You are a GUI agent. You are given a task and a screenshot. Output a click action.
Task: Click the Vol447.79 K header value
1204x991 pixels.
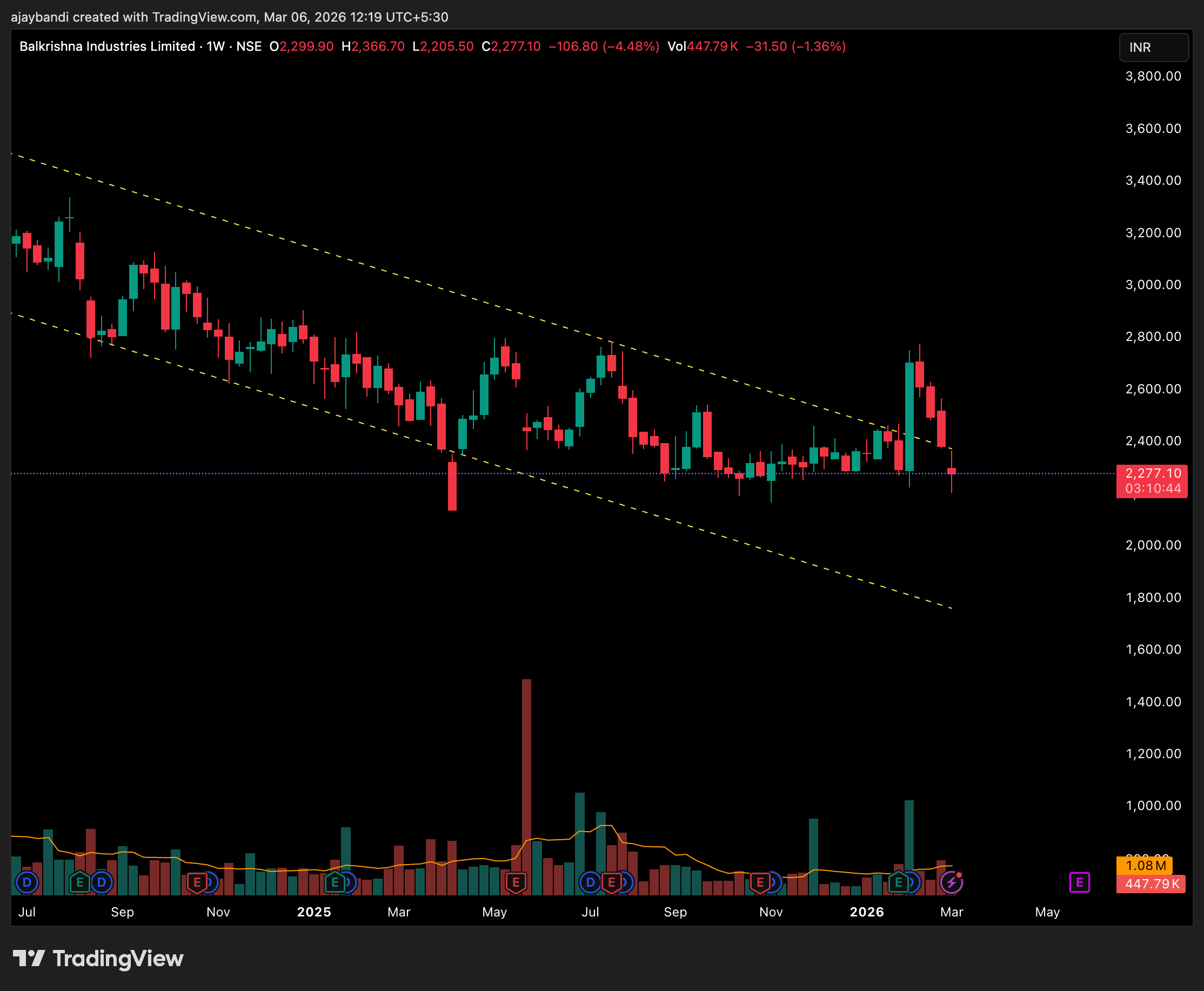click(x=703, y=46)
